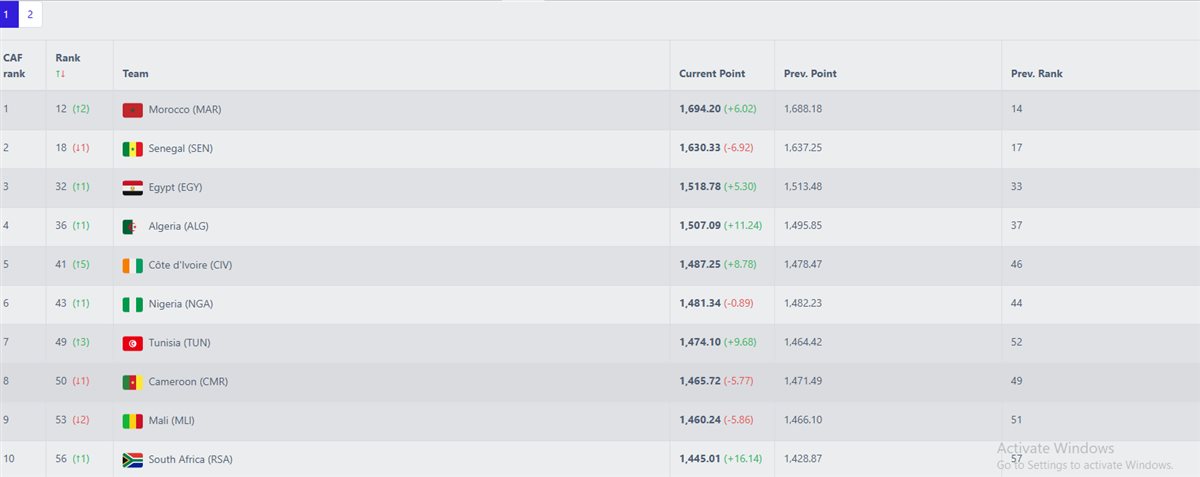Image resolution: width=1200 pixels, height=477 pixels.
Task: Click the Cameroon flag icon
Action: (132, 382)
